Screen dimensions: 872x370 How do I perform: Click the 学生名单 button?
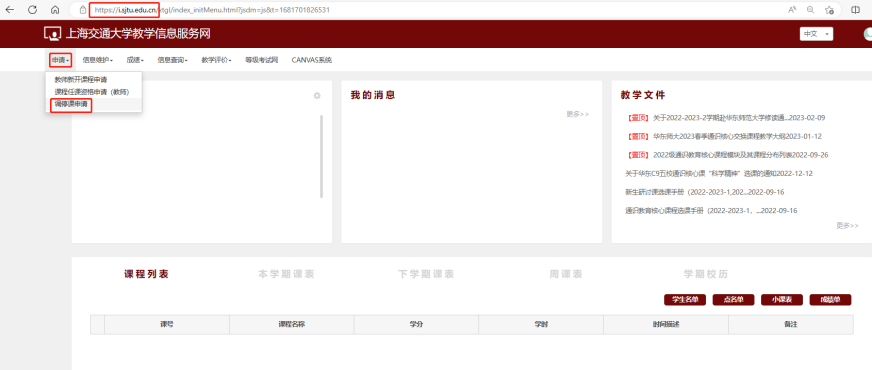pyautogui.click(x=685, y=300)
